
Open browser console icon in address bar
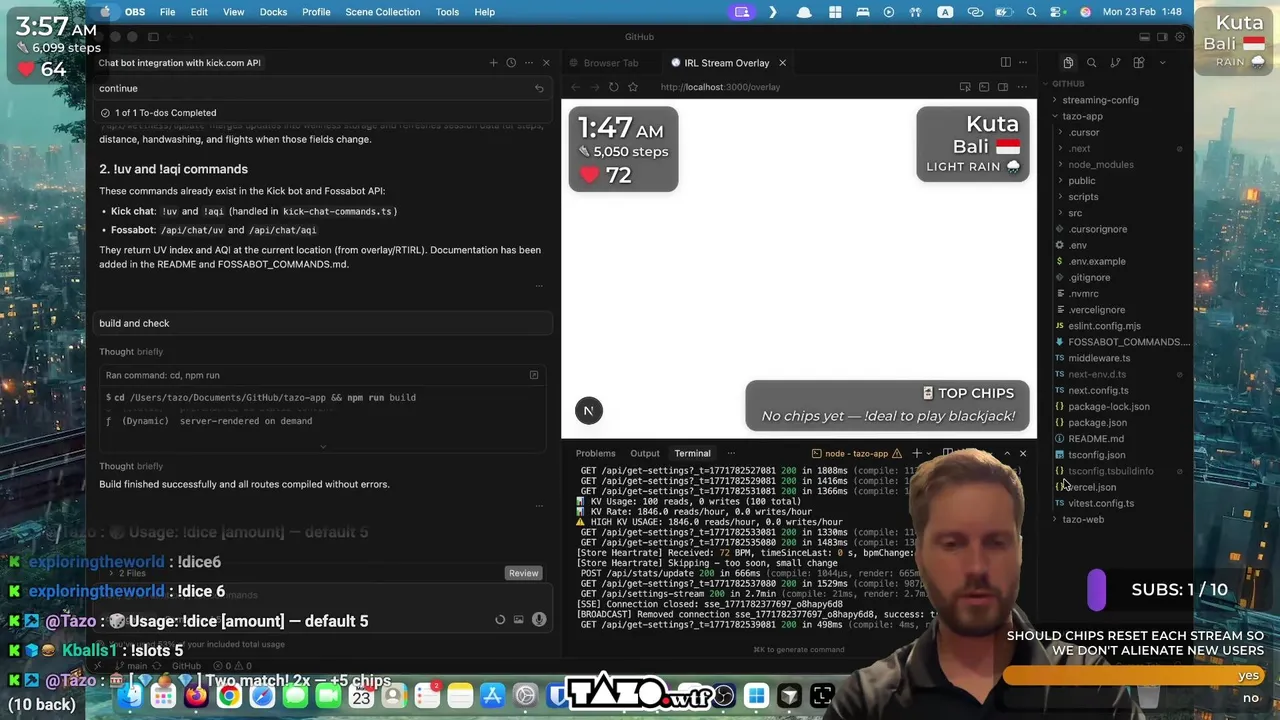pos(984,87)
